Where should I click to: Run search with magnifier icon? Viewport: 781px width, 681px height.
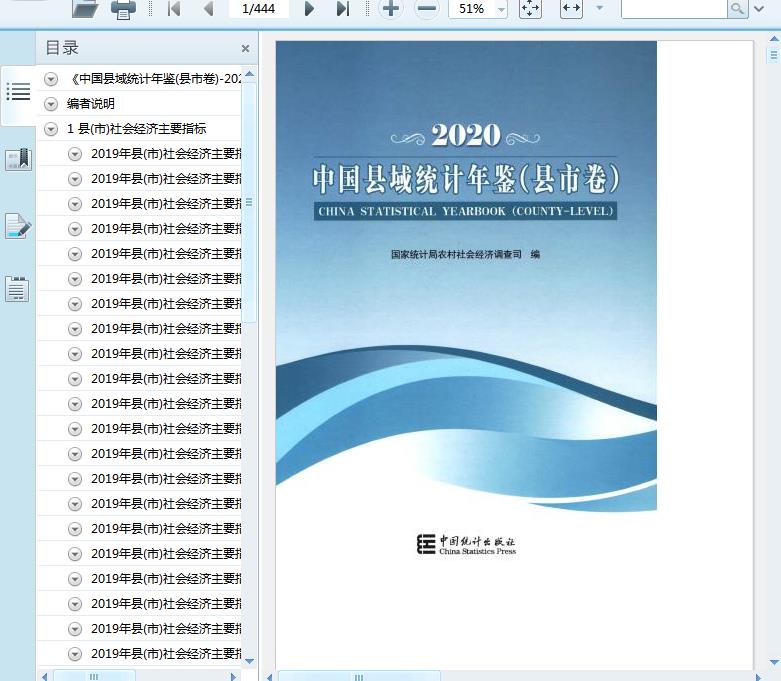coord(737,8)
